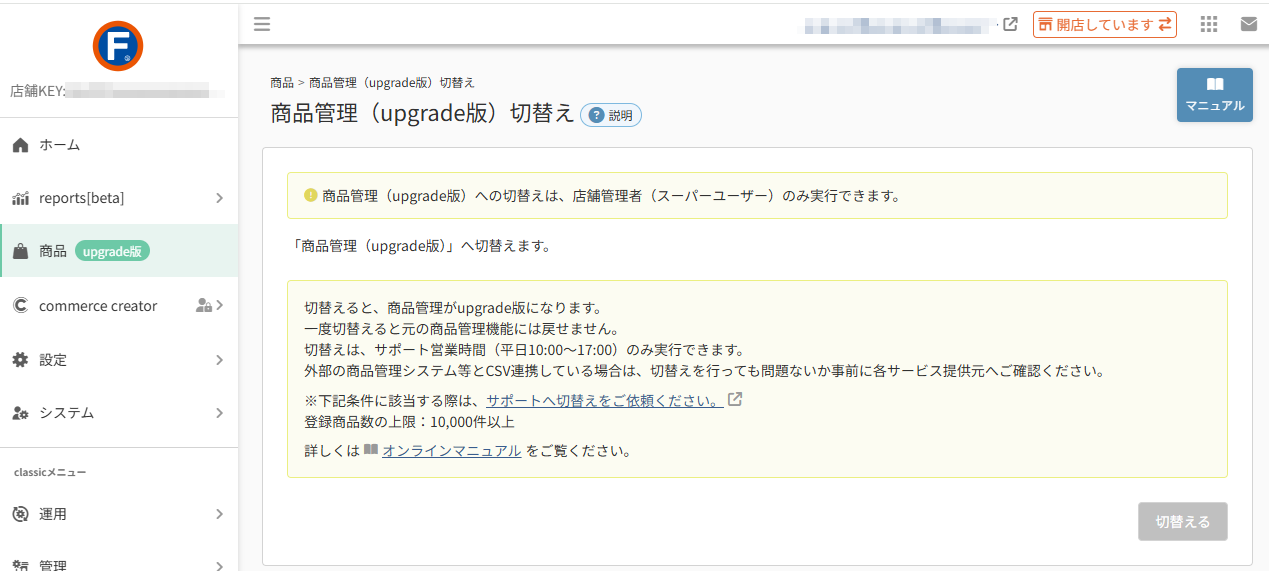Viewport: 1269px width, 571px height.
Task: Click the external link icon beside shop URL
Action: click(x=1010, y=24)
